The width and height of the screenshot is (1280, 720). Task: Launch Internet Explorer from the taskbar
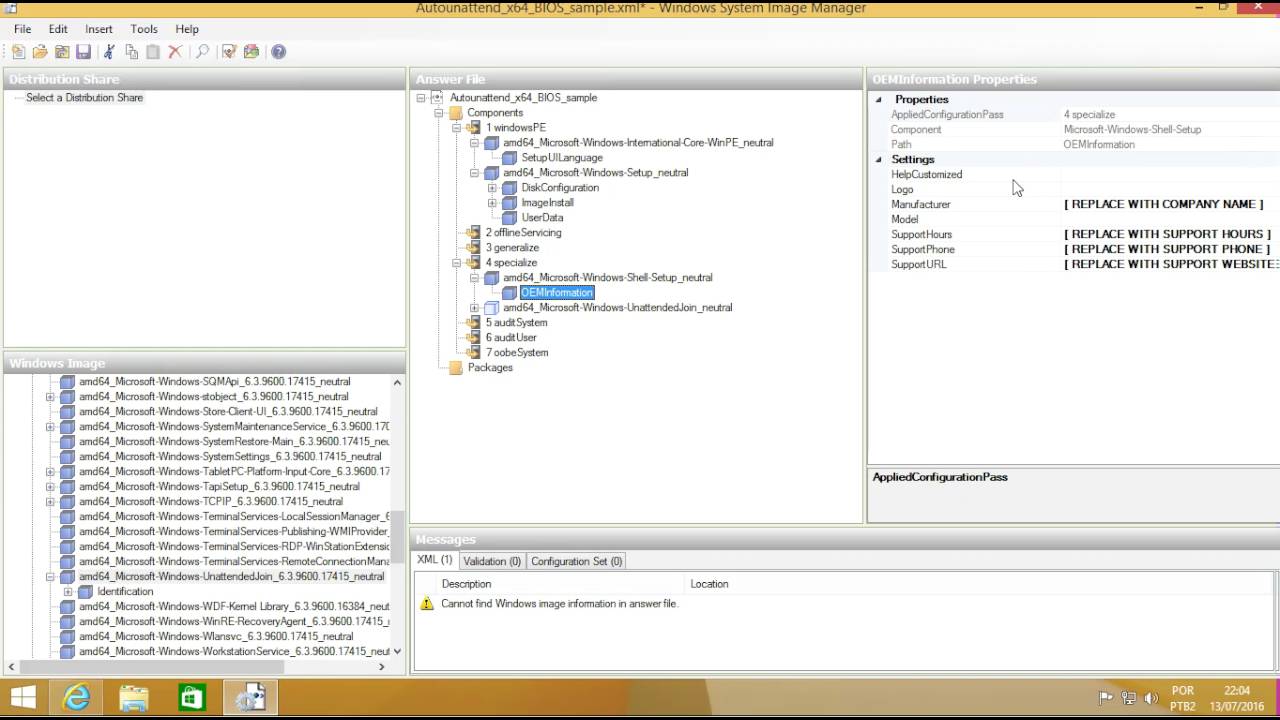coord(77,697)
